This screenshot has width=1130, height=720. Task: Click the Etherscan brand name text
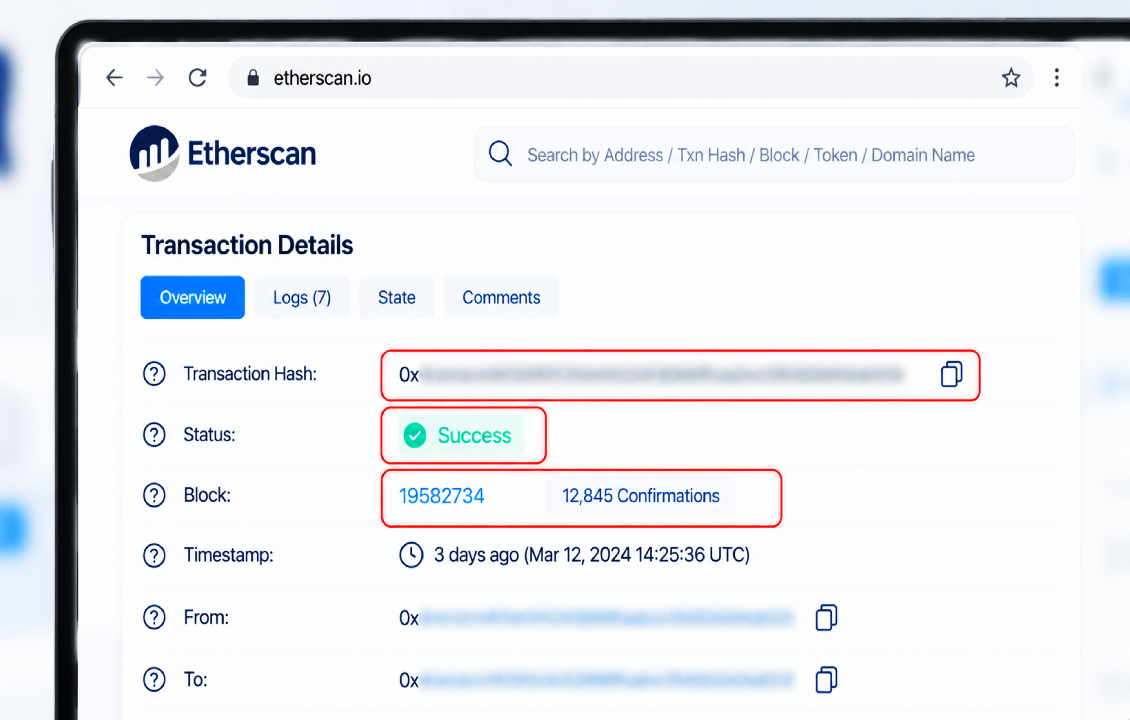[252, 154]
